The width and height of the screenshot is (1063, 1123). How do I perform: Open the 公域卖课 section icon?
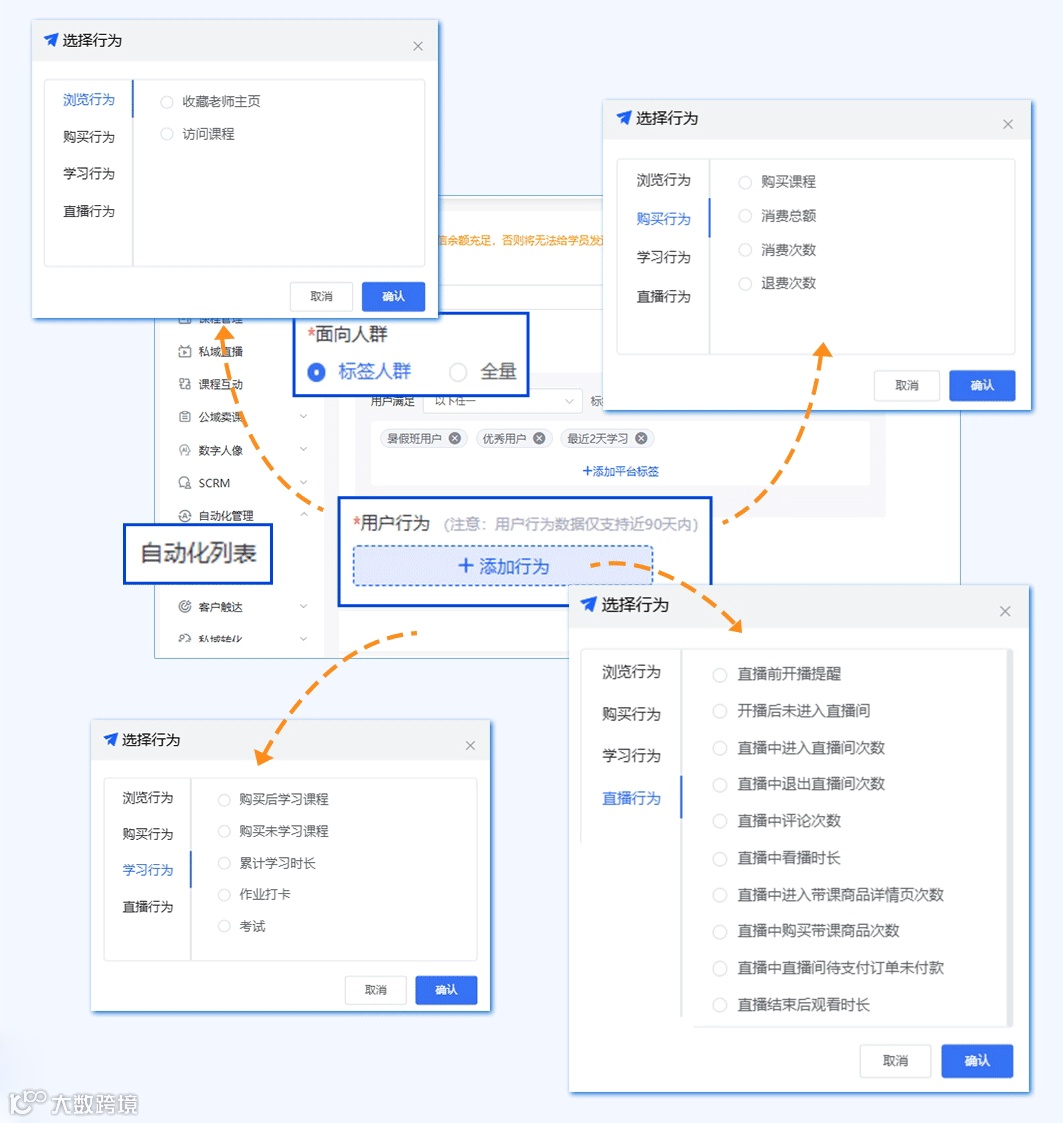pos(184,416)
